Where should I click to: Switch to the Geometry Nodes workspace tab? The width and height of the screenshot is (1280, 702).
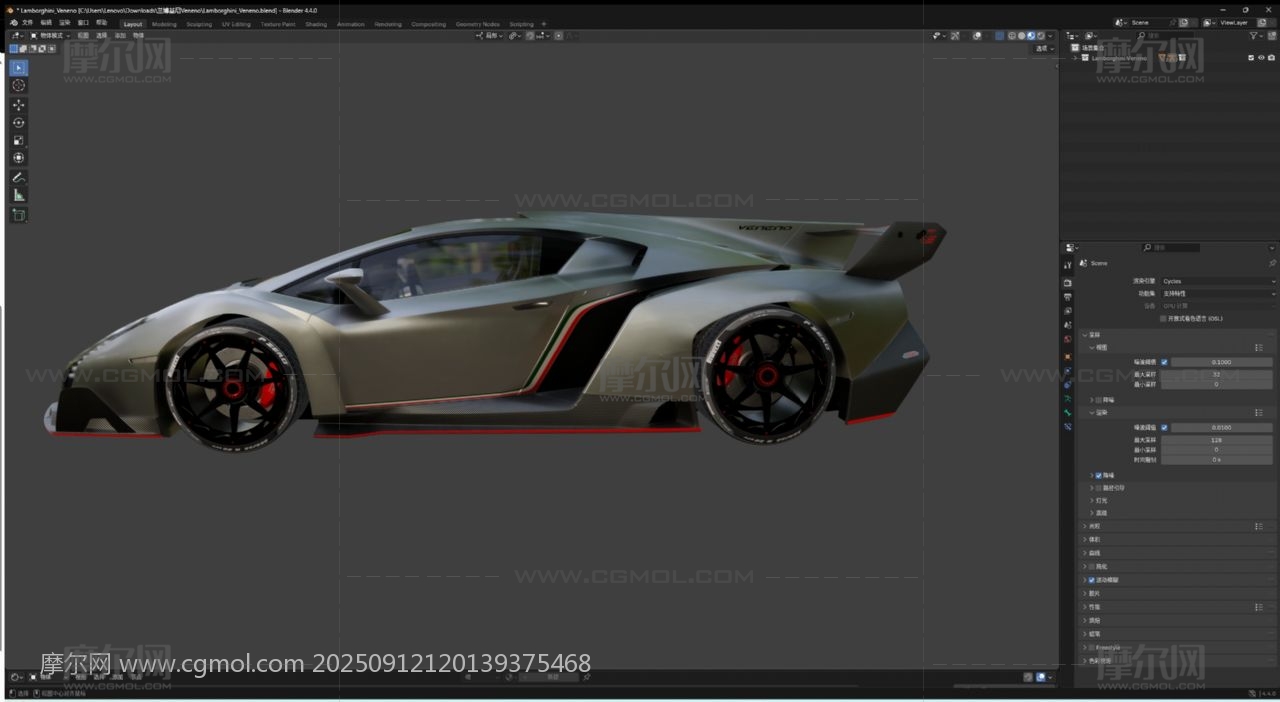coord(477,24)
